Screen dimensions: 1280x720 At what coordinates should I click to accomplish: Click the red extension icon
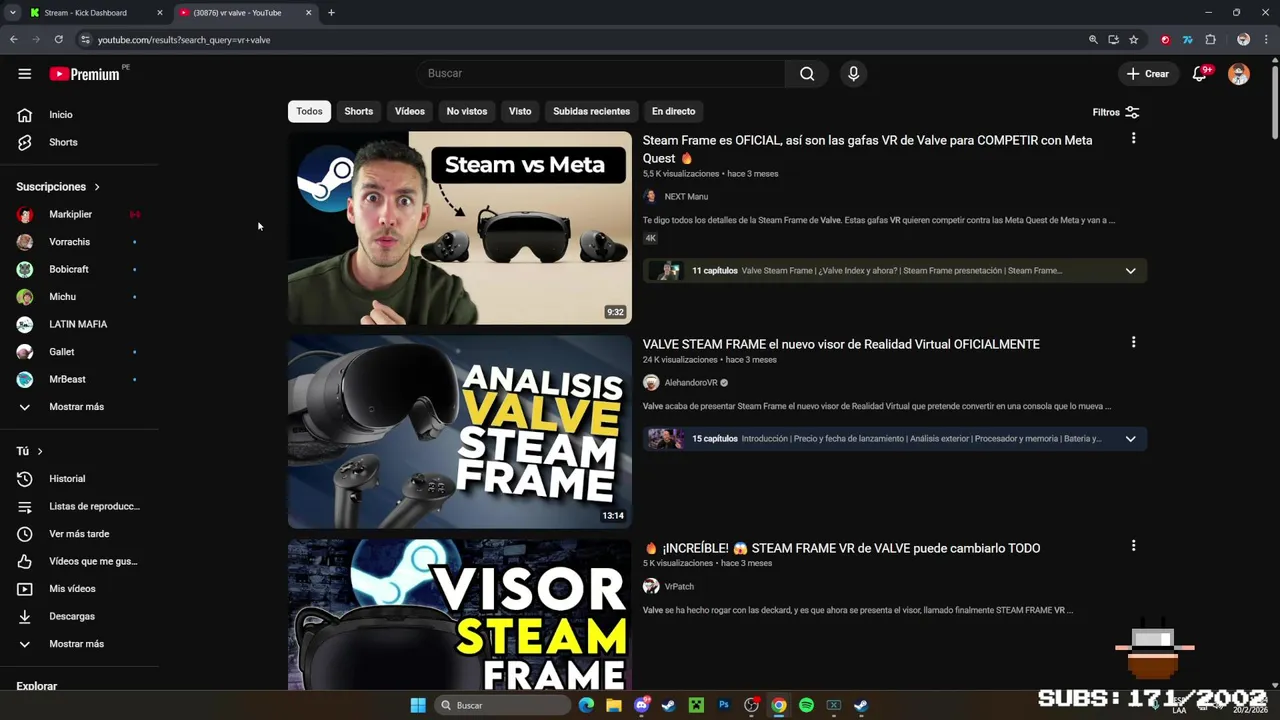pyautogui.click(x=1165, y=40)
